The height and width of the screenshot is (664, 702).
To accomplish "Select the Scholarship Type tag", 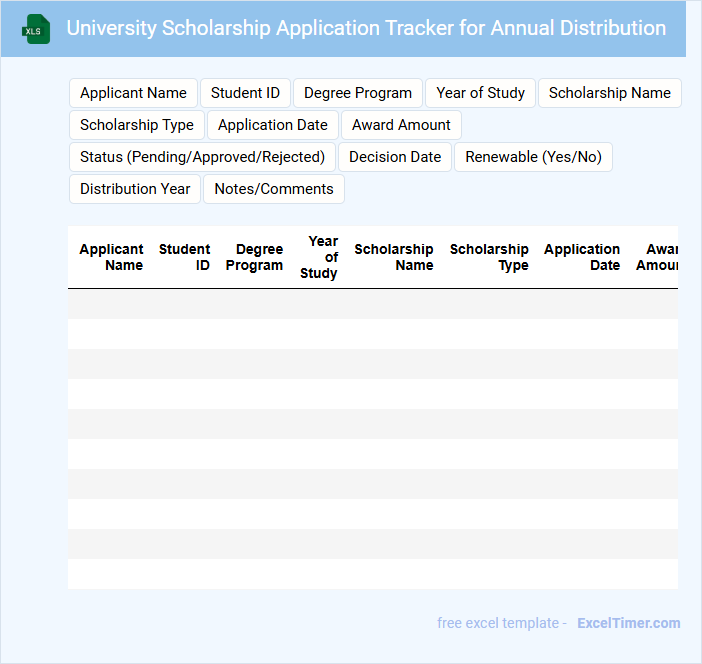I will click(136, 125).
